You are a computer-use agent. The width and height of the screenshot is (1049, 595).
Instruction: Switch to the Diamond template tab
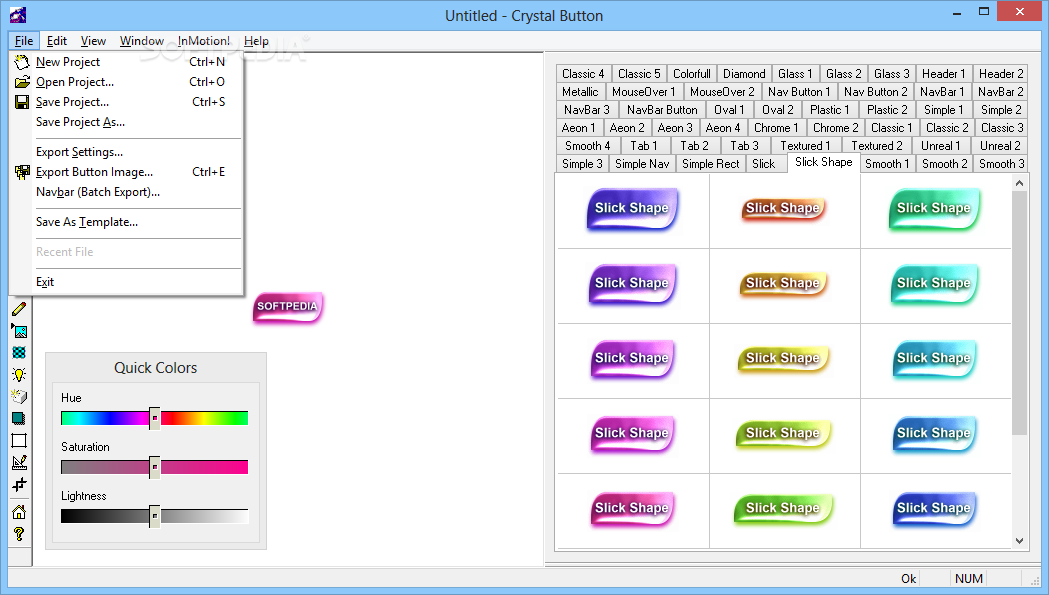point(744,74)
